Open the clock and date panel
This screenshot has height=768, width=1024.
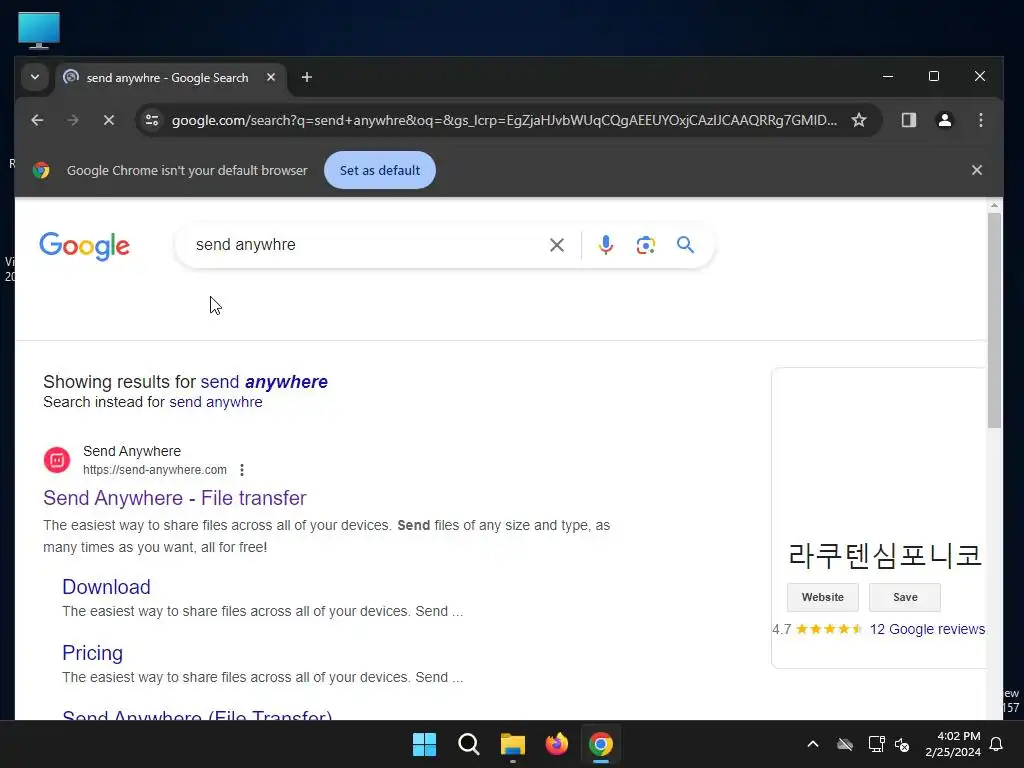pos(952,744)
